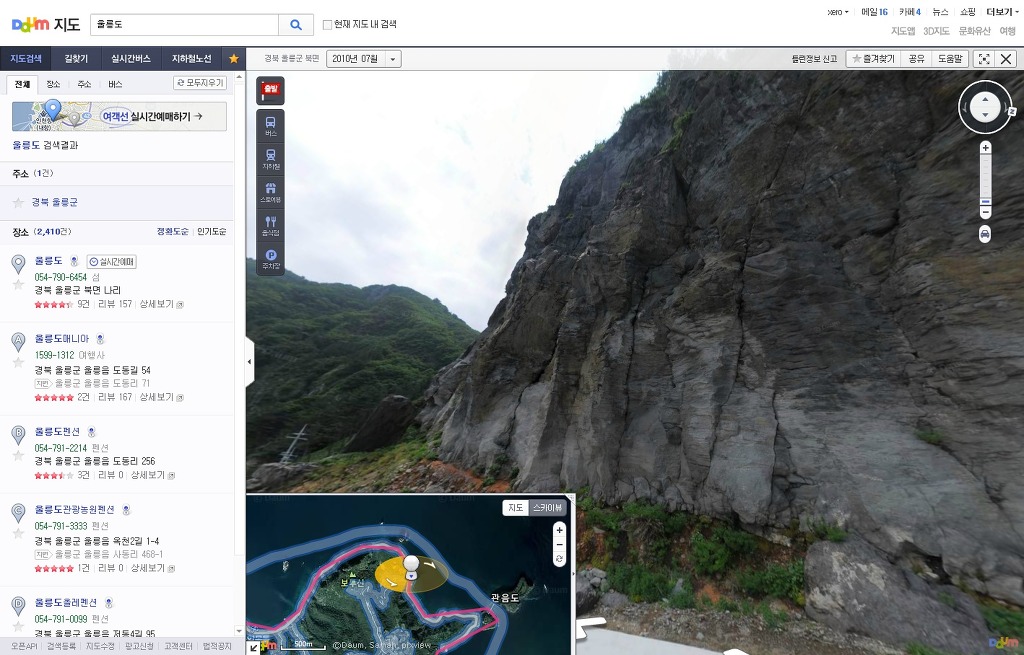Switch to 장소 results tab
This screenshot has height=655, width=1024.
pos(53,84)
